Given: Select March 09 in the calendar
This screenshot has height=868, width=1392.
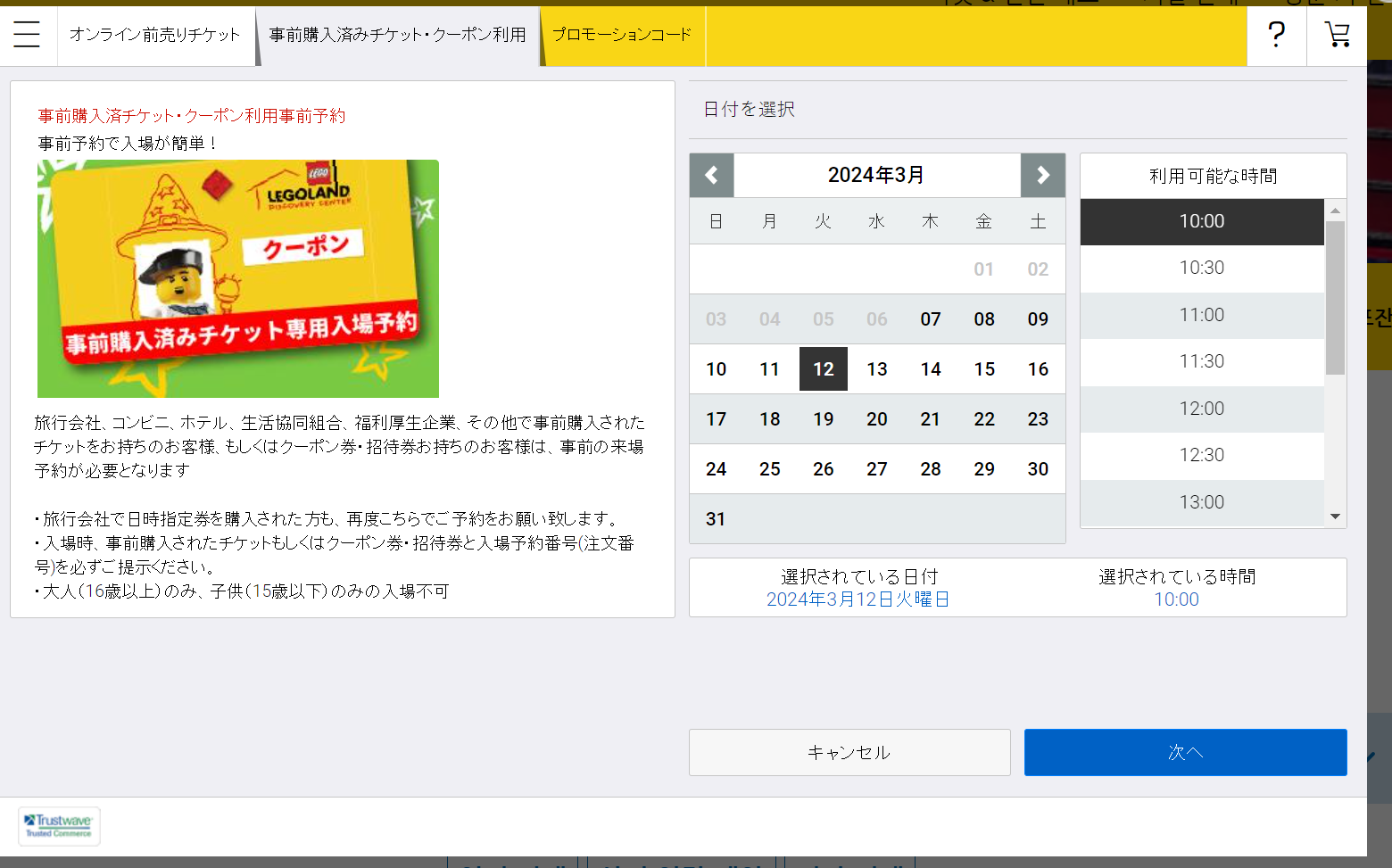Looking at the screenshot, I should click(1038, 319).
